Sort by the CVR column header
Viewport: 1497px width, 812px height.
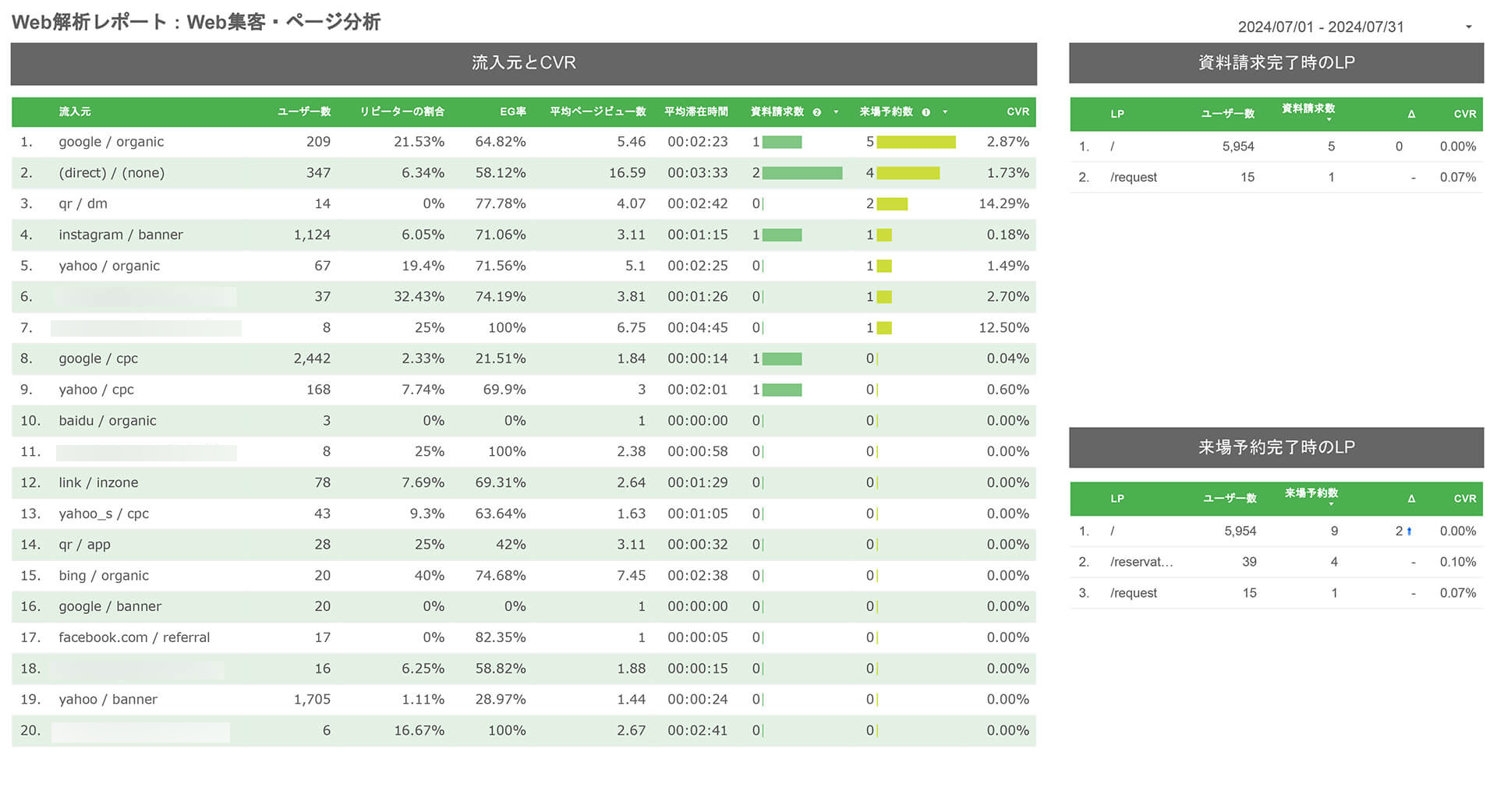point(1017,111)
